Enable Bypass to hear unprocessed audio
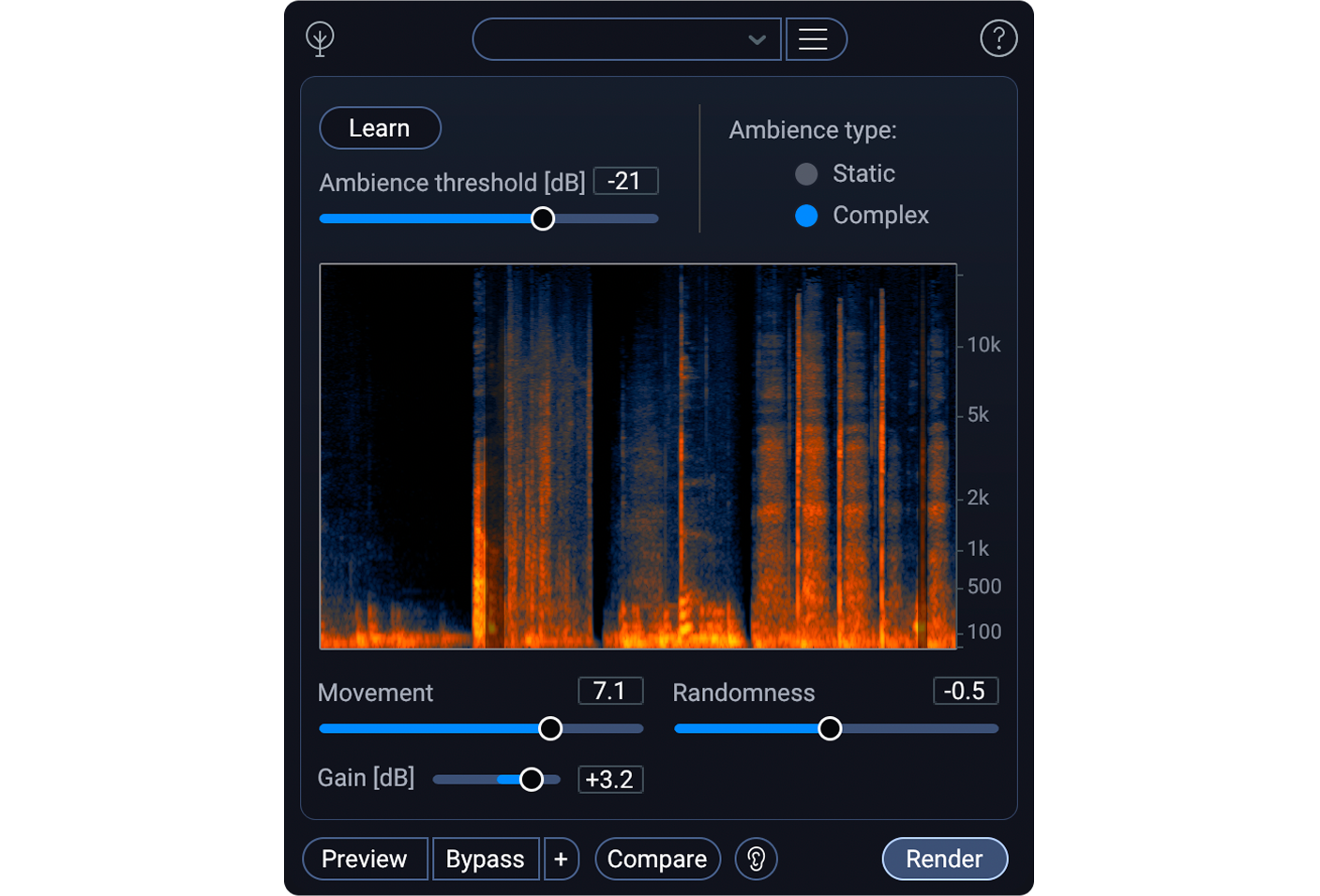The image size is (1320, 896). (x=486, y=859)
